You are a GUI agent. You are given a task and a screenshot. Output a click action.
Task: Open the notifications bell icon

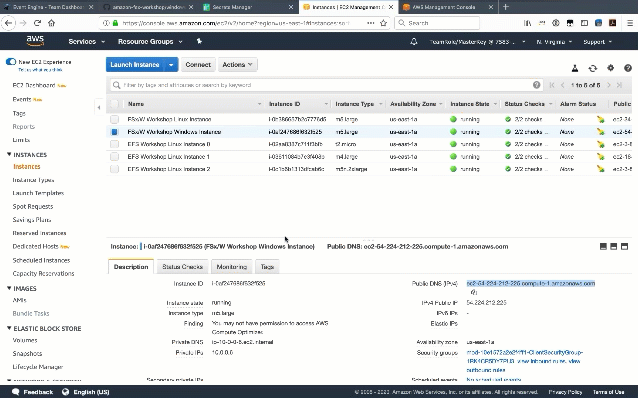point(414,42)
